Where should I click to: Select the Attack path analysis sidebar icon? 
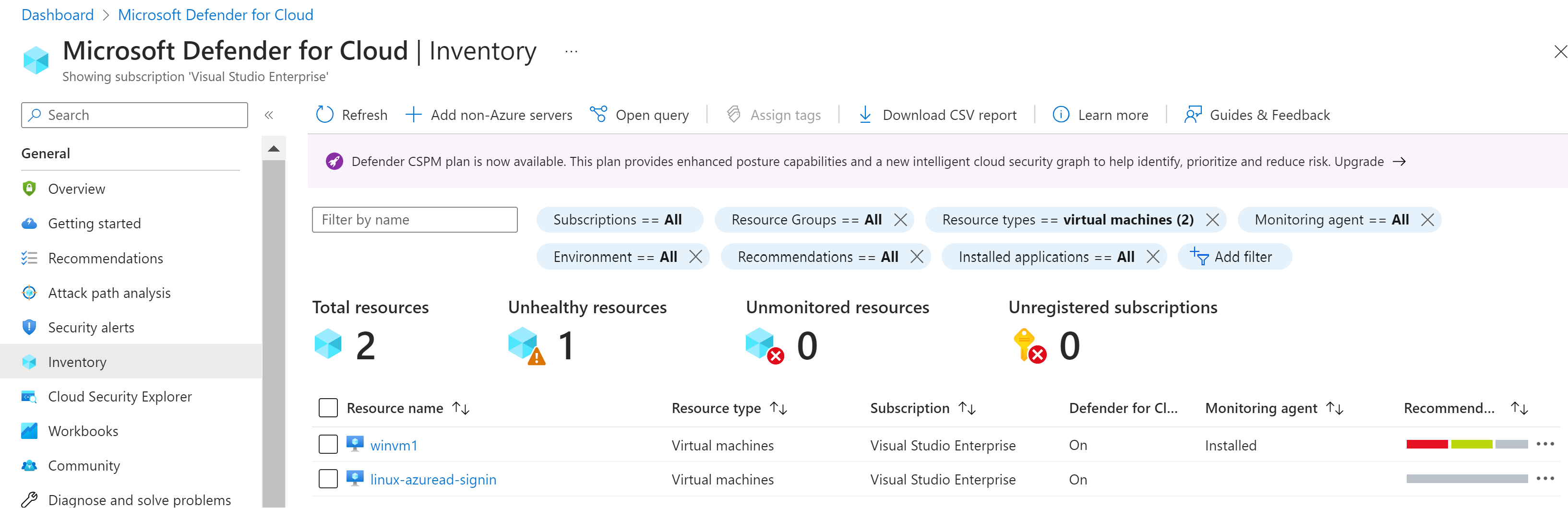coord(29,293)
